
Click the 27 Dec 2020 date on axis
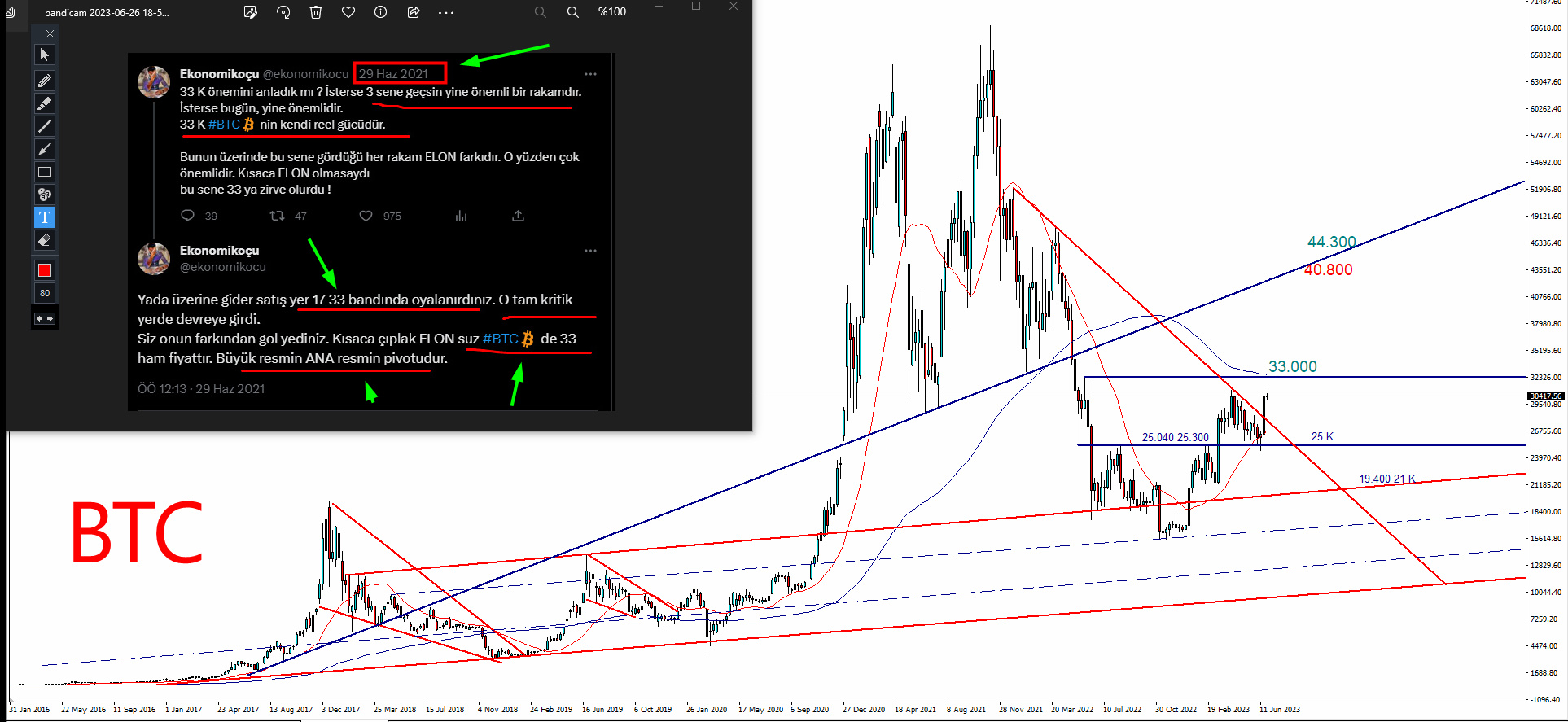864,710
